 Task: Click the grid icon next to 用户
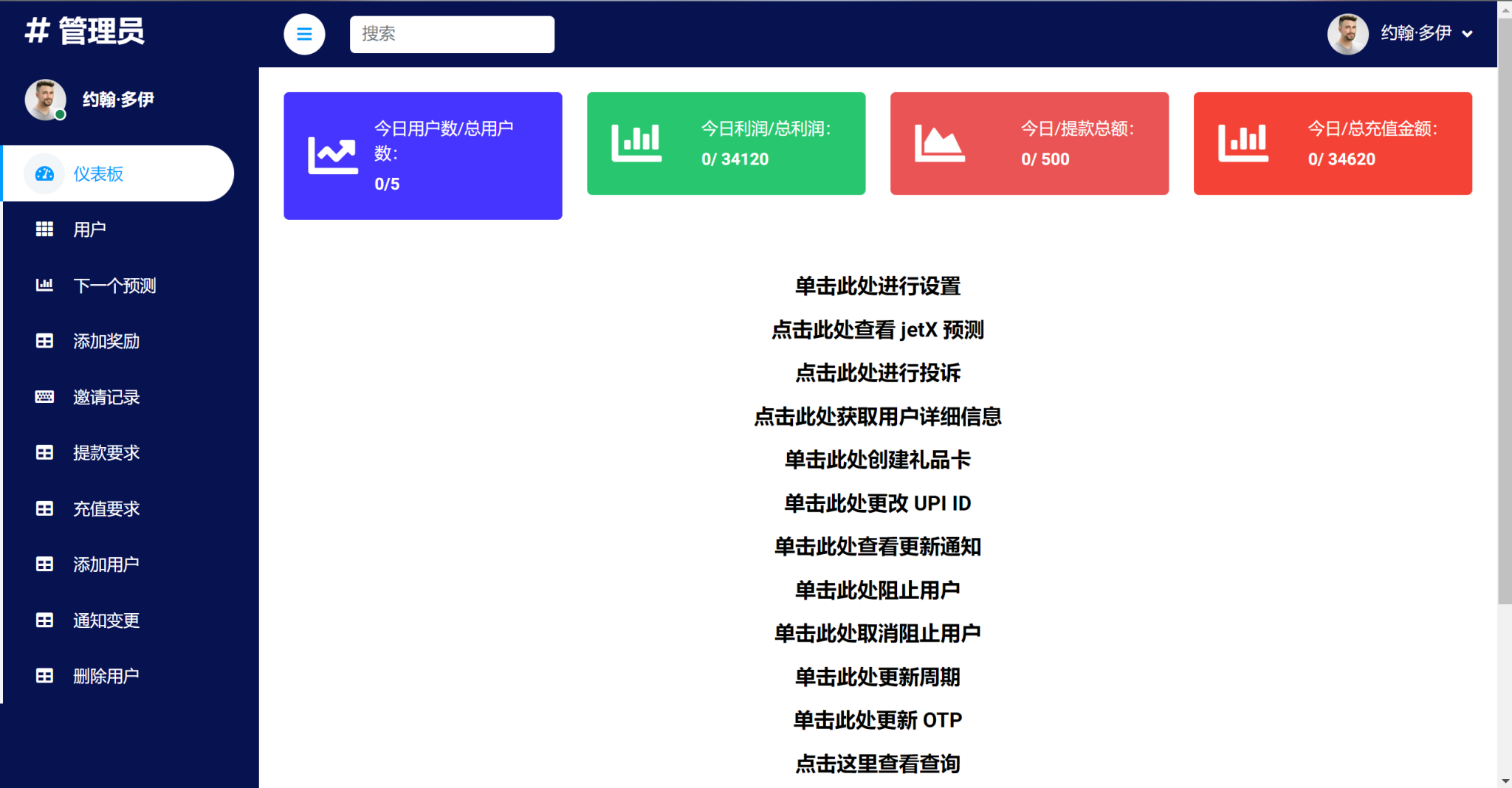44,229
